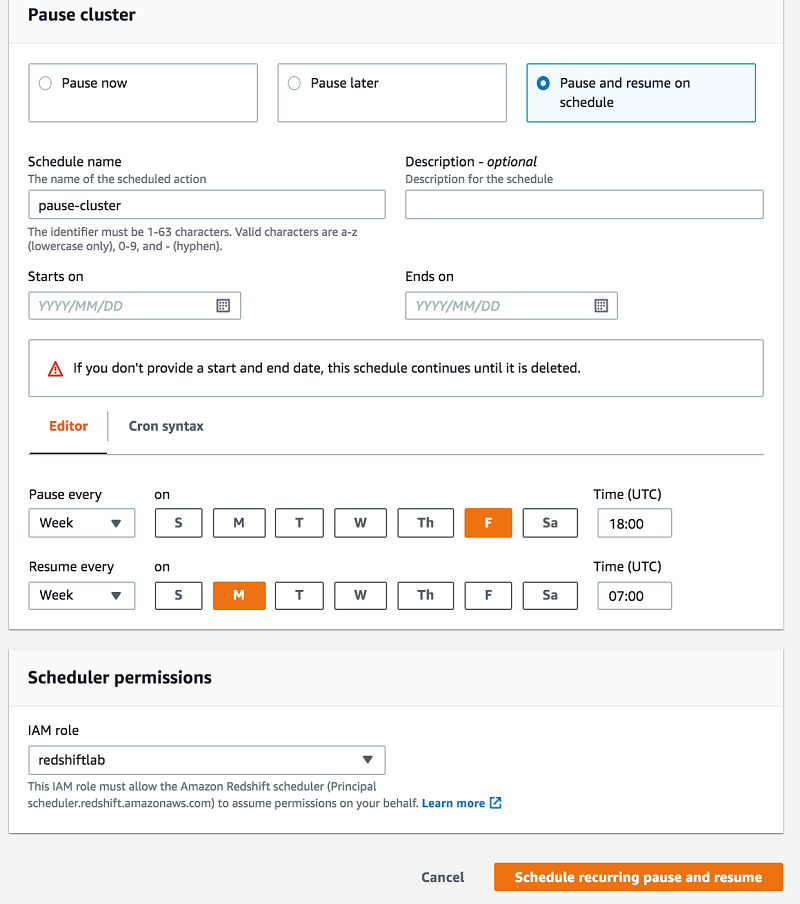Switch to the Editor tab

pyautogui.click(x=68, y=426)
